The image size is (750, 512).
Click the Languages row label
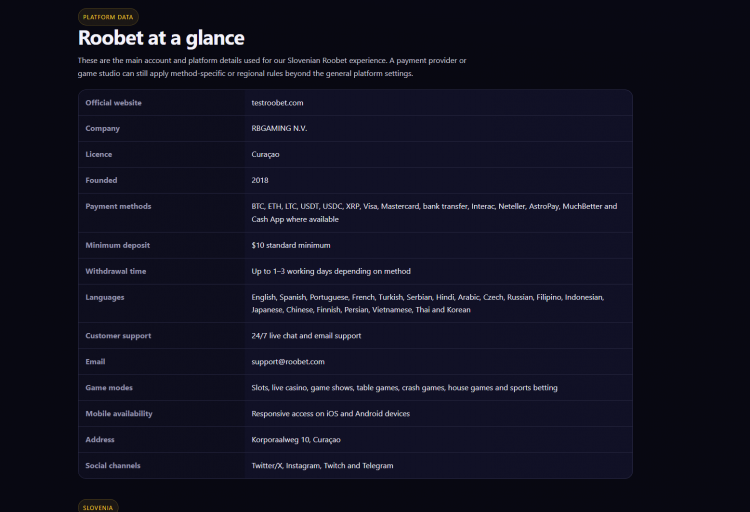click(105, 297)
